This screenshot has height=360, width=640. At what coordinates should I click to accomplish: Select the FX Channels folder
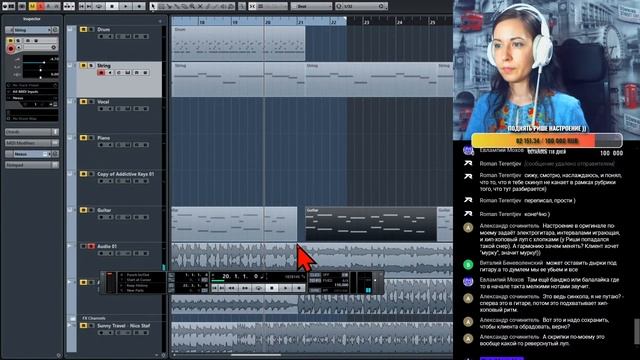click(x=94, y=318)
